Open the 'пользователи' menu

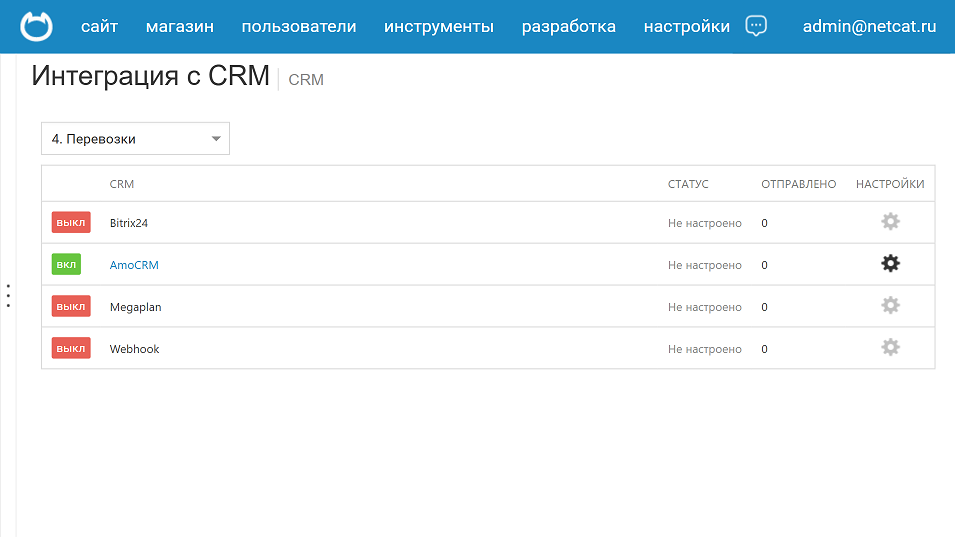coord(299,27)
